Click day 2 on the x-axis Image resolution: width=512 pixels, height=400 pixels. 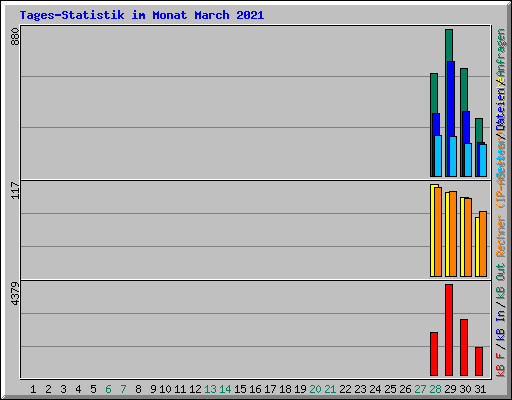tap(48, 389)
